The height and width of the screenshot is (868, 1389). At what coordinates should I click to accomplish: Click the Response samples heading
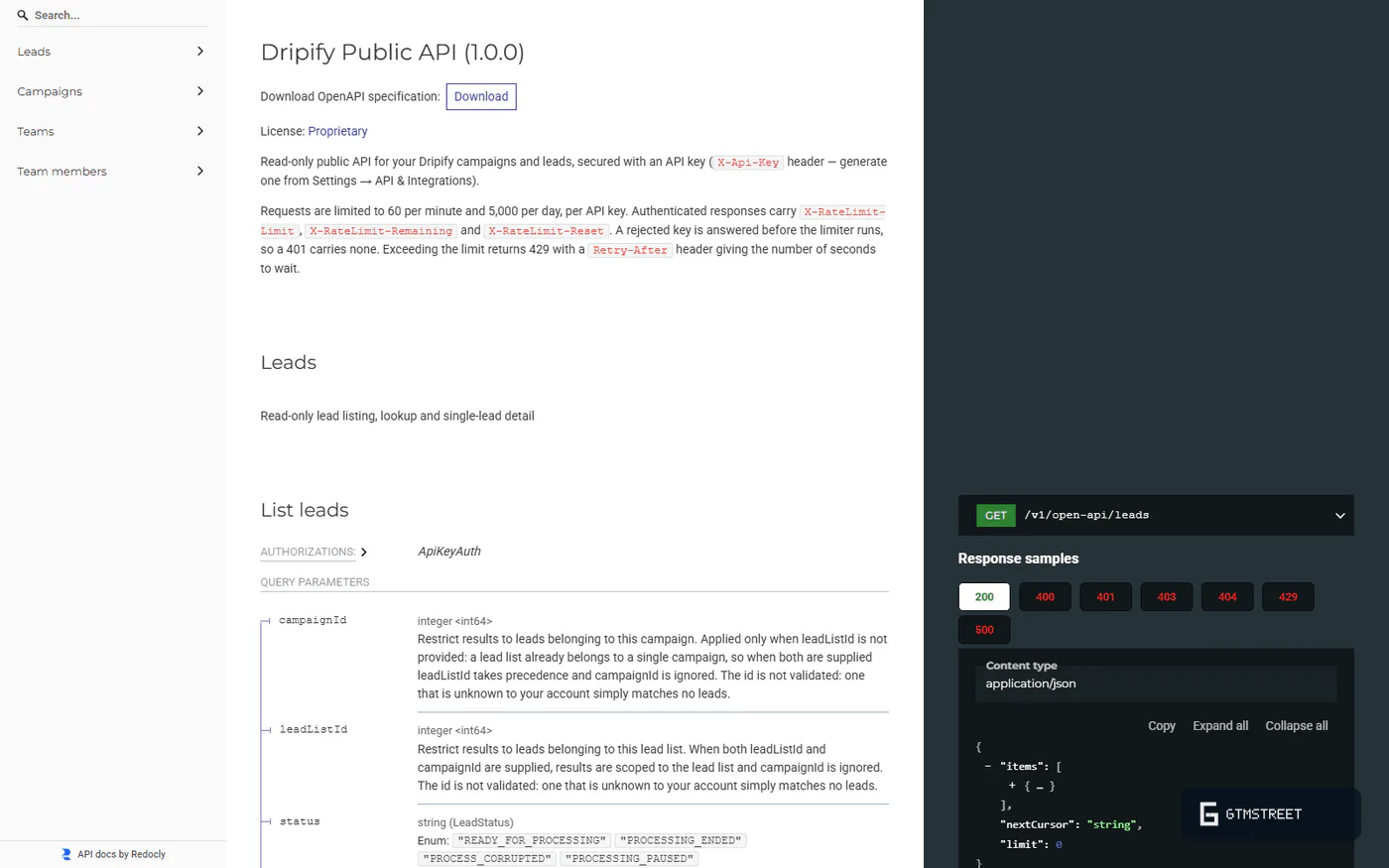pos(1018,558)
